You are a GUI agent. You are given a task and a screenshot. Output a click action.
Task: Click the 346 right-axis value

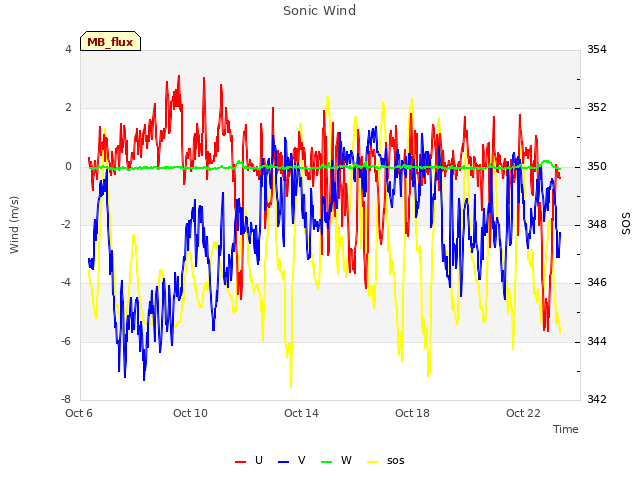(x=597, y=283)
